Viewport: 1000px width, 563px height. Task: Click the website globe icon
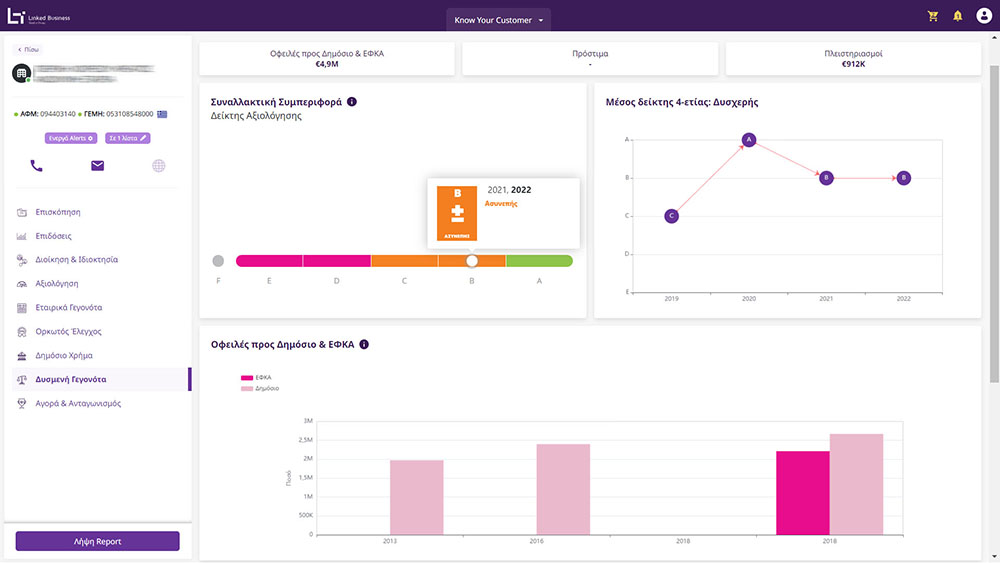(x=159, y=166)
